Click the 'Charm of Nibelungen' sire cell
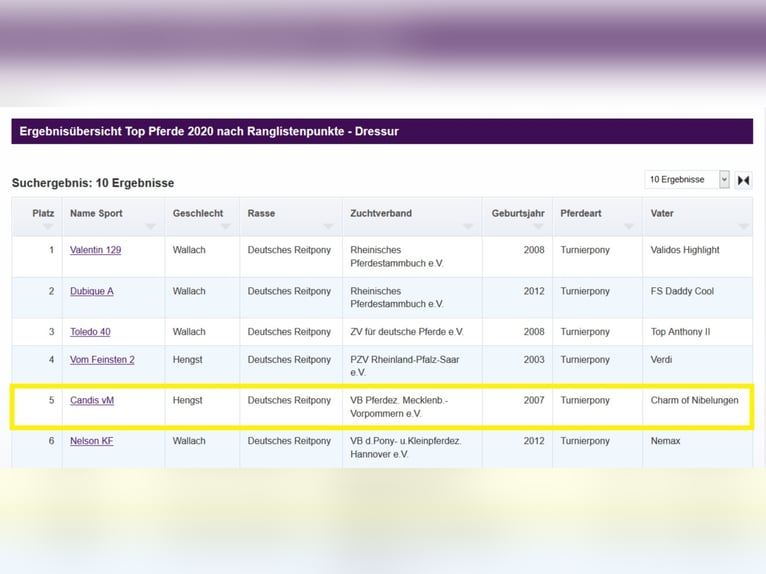766x574 pixels. (694, 400)
